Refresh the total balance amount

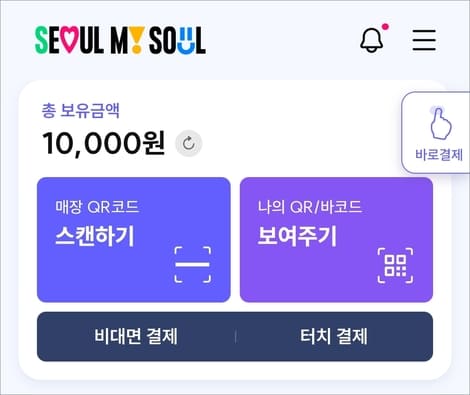tap(189, 144)
